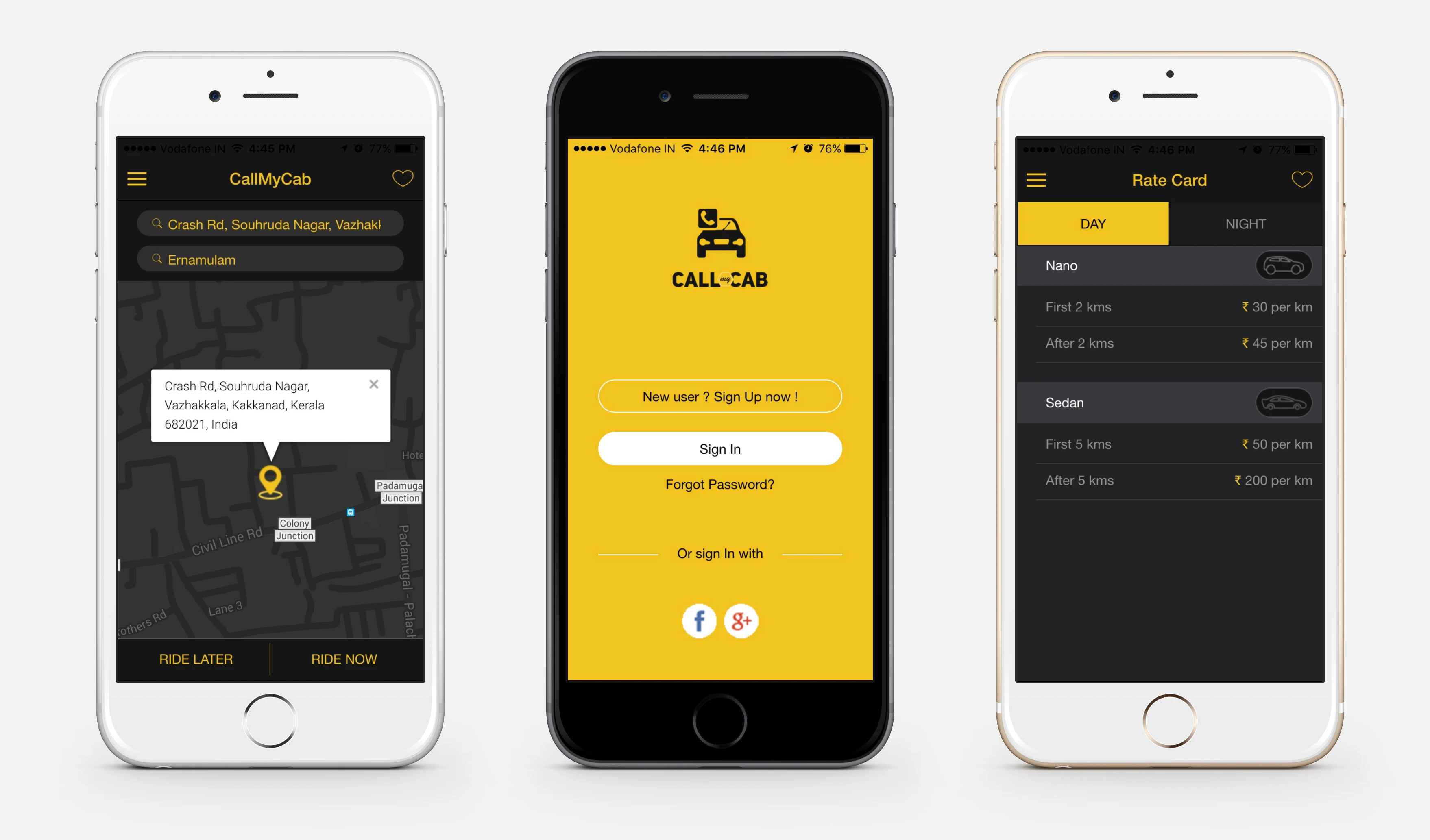Select the DAY tab on Rate Card
The image size is (1430, 840).
1090,222
